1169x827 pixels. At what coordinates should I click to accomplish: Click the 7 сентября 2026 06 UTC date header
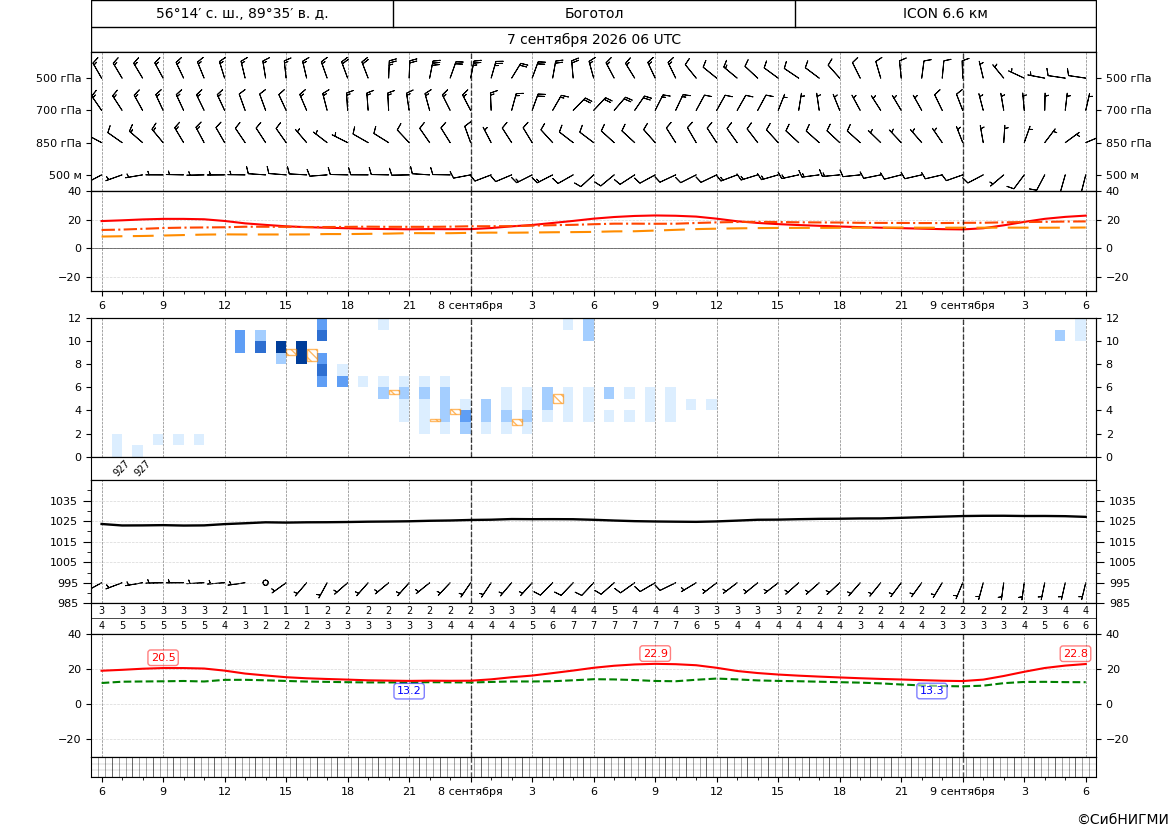593,40
